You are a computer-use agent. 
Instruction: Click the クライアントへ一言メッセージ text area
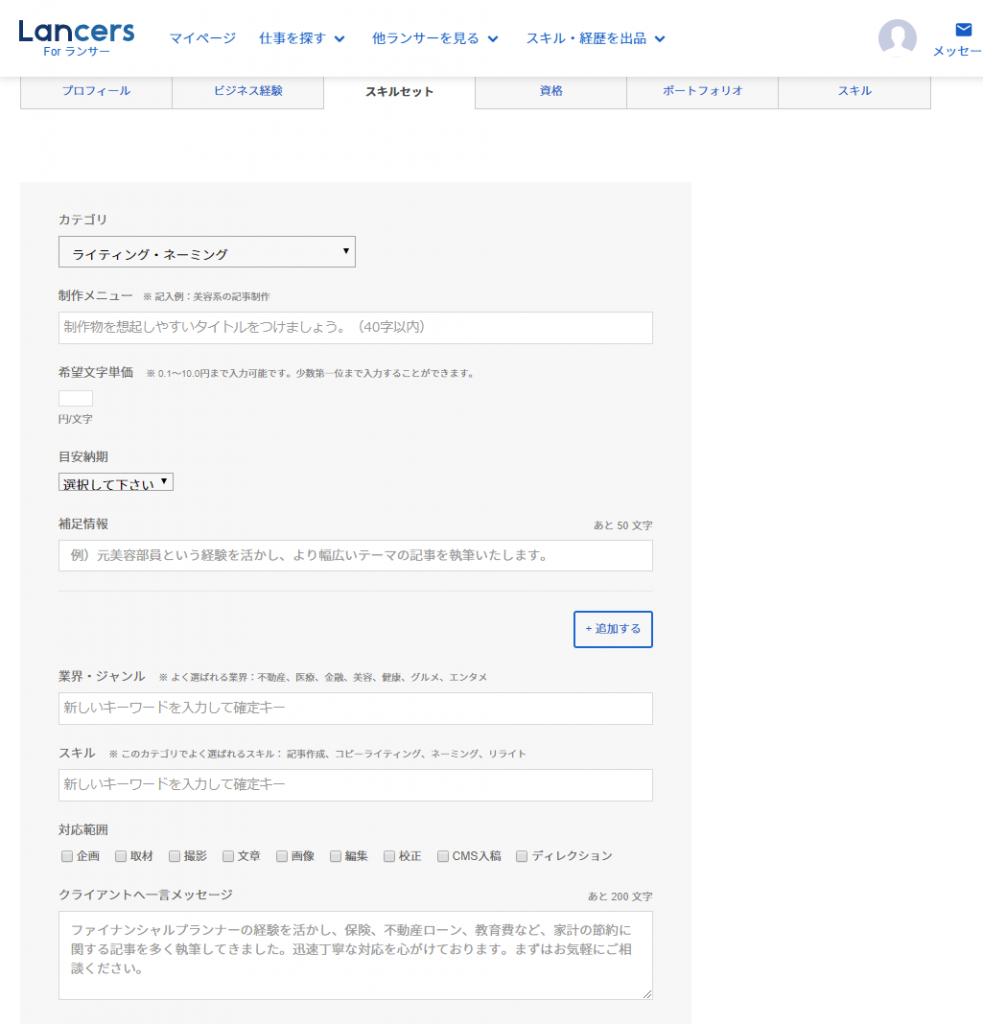pyautogui.click(x=355, y=954)
